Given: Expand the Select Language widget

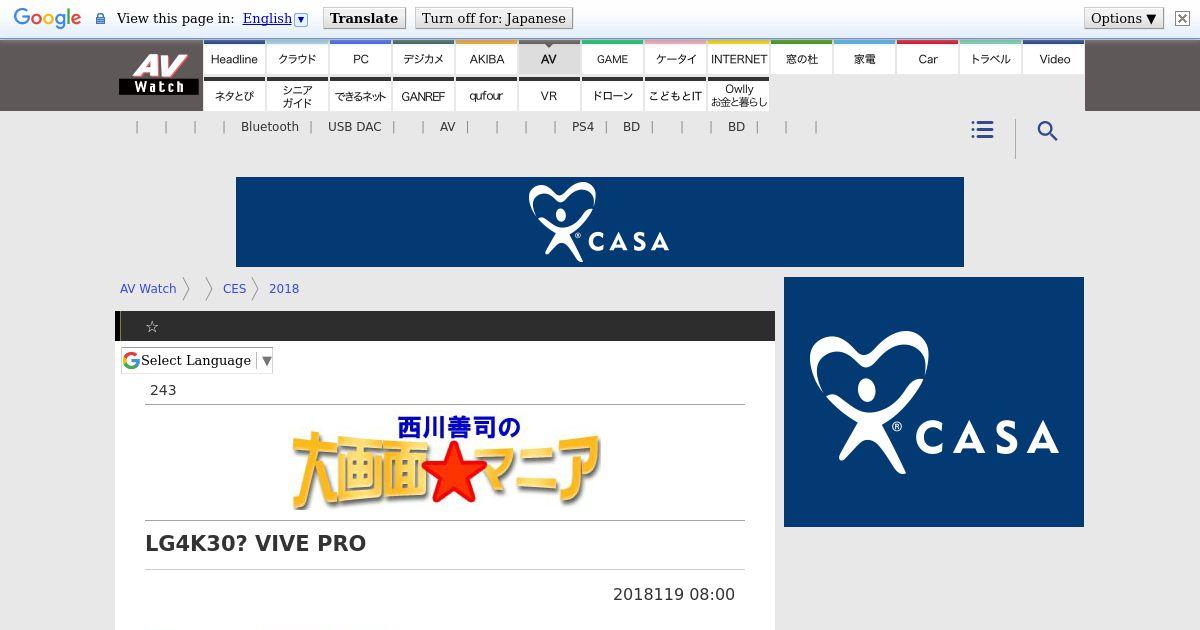Looking at the screenshot, I should (x=197, y=360).
